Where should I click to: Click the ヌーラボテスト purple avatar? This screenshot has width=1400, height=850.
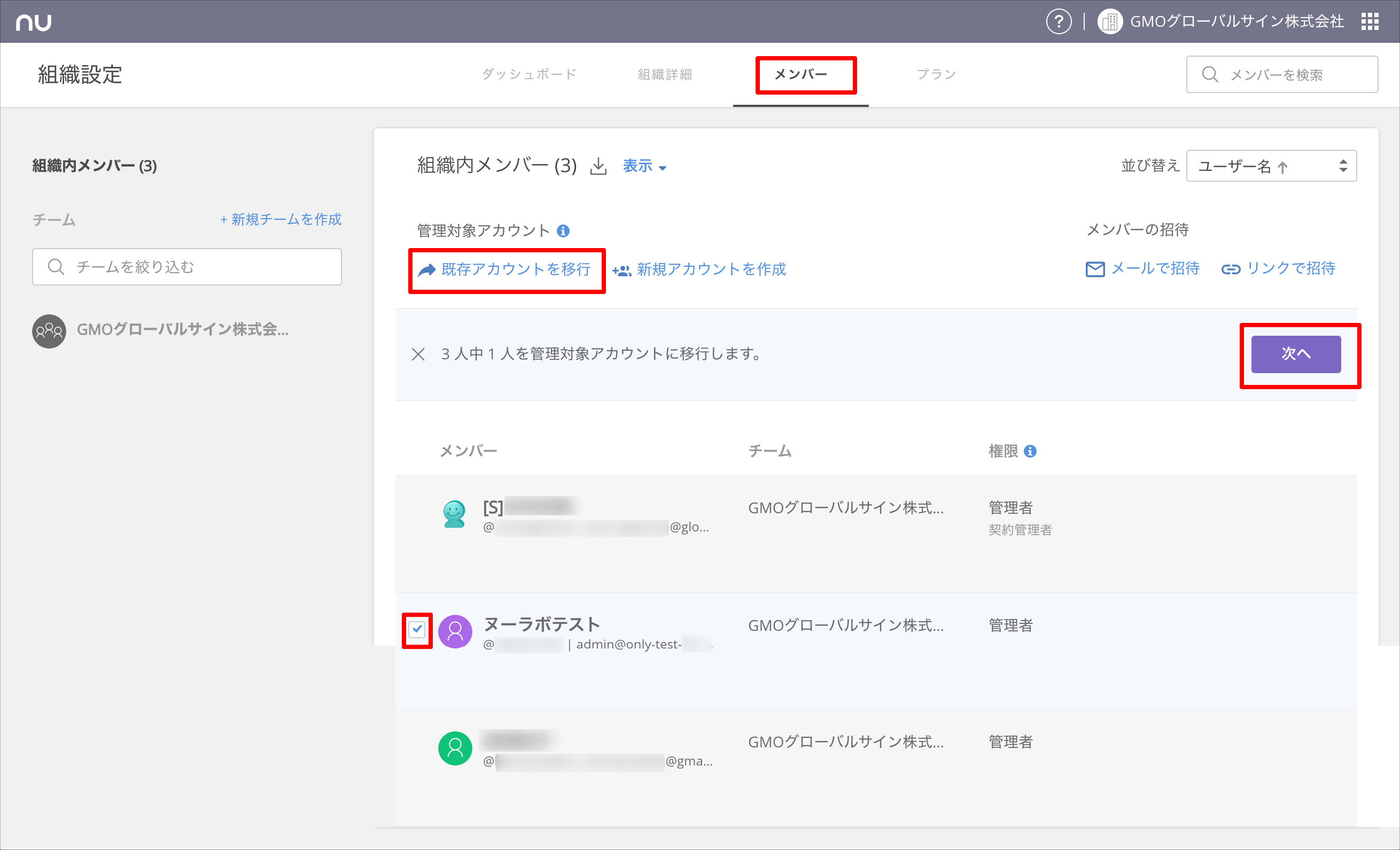click(x=455, y=631)
